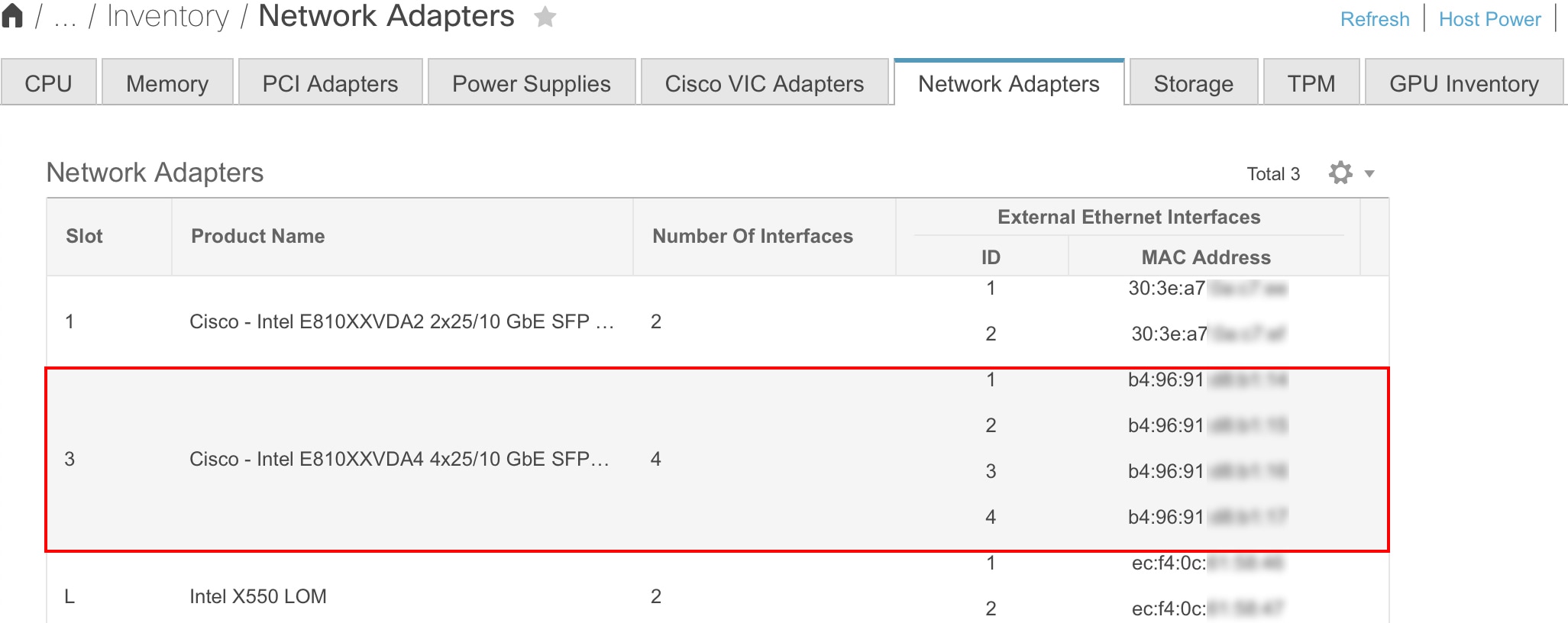Open the table settings gear icon
Image resolution: width=1568 pixels, height=623 pixels.
pyautogui.click(x=1342, y=173)
